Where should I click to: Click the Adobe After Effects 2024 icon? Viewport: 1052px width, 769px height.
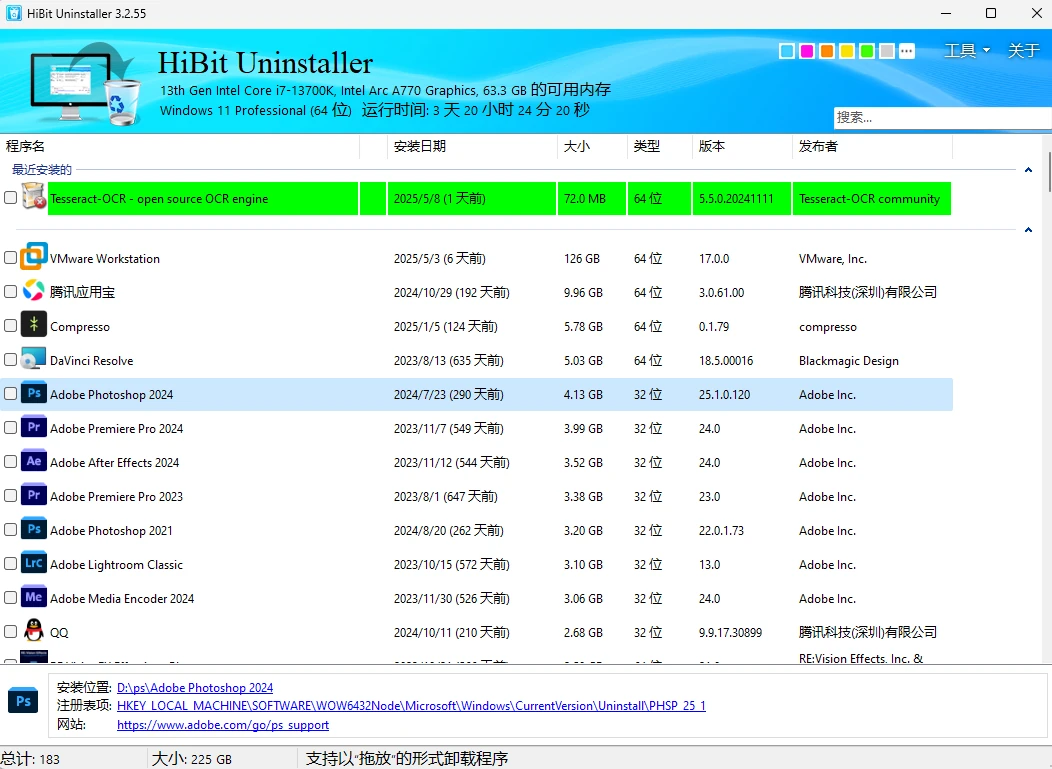point(34,462)
